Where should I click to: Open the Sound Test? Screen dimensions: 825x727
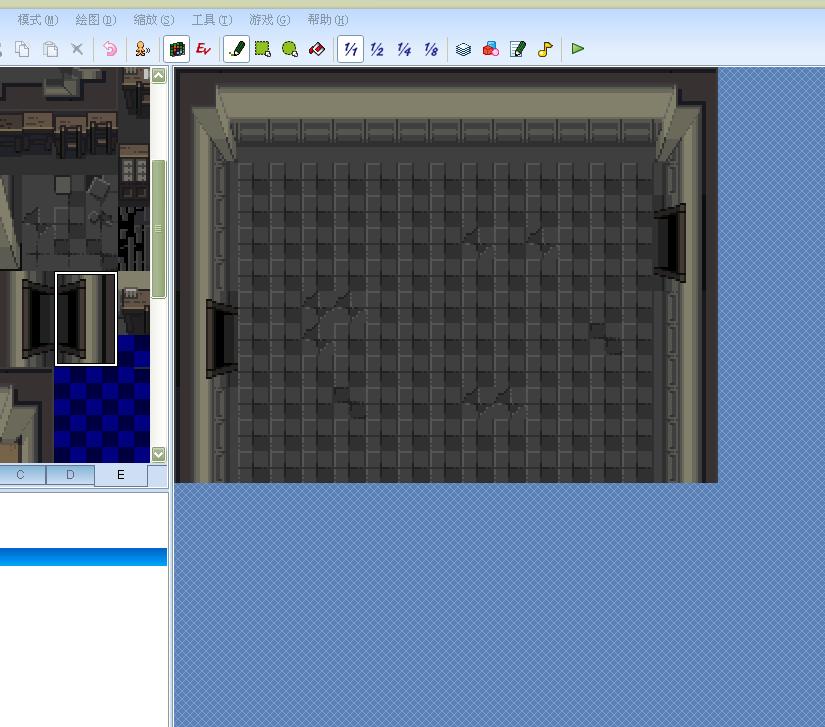[545, 49]
